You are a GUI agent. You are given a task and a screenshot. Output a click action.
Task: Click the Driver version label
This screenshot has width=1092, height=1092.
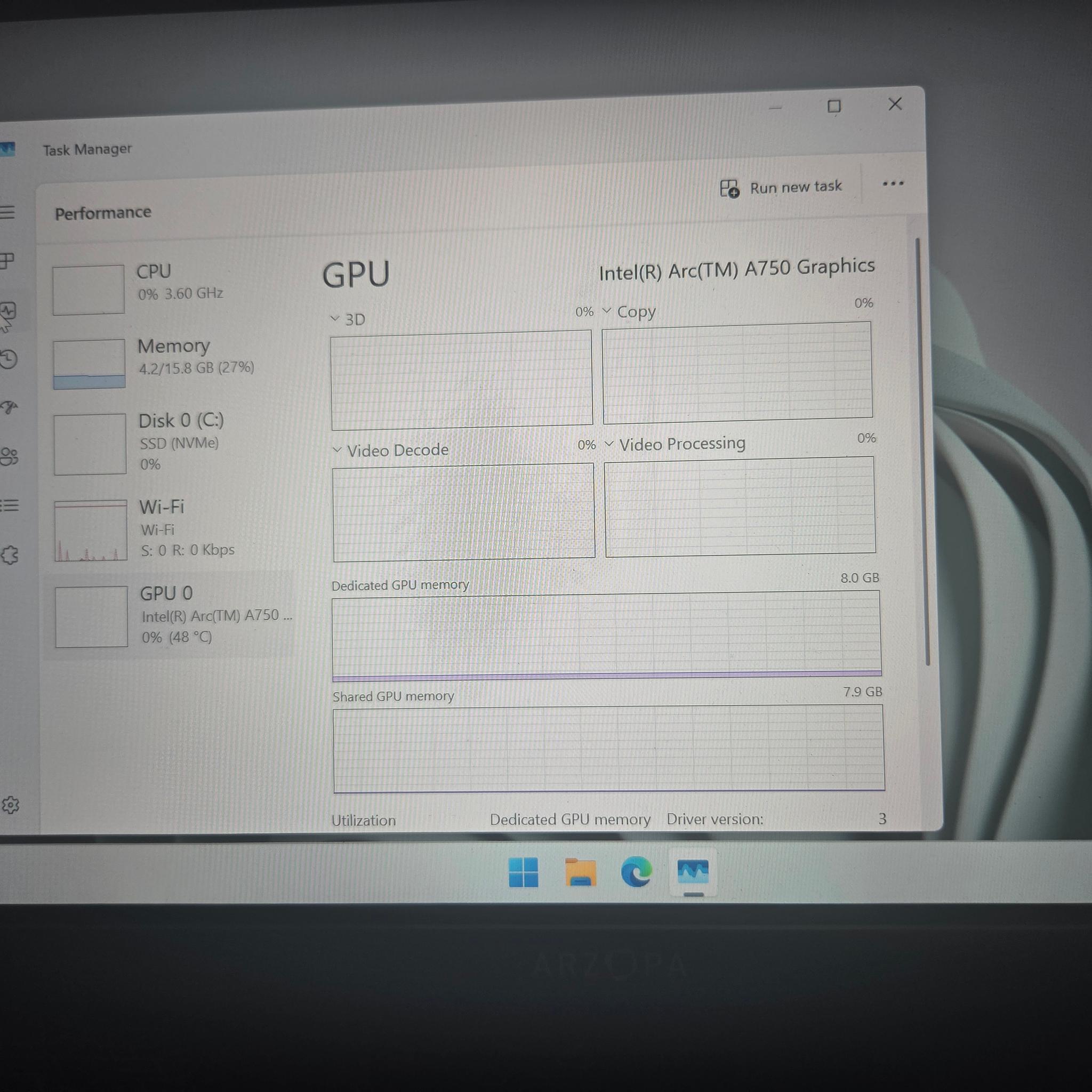click(714, 819)
